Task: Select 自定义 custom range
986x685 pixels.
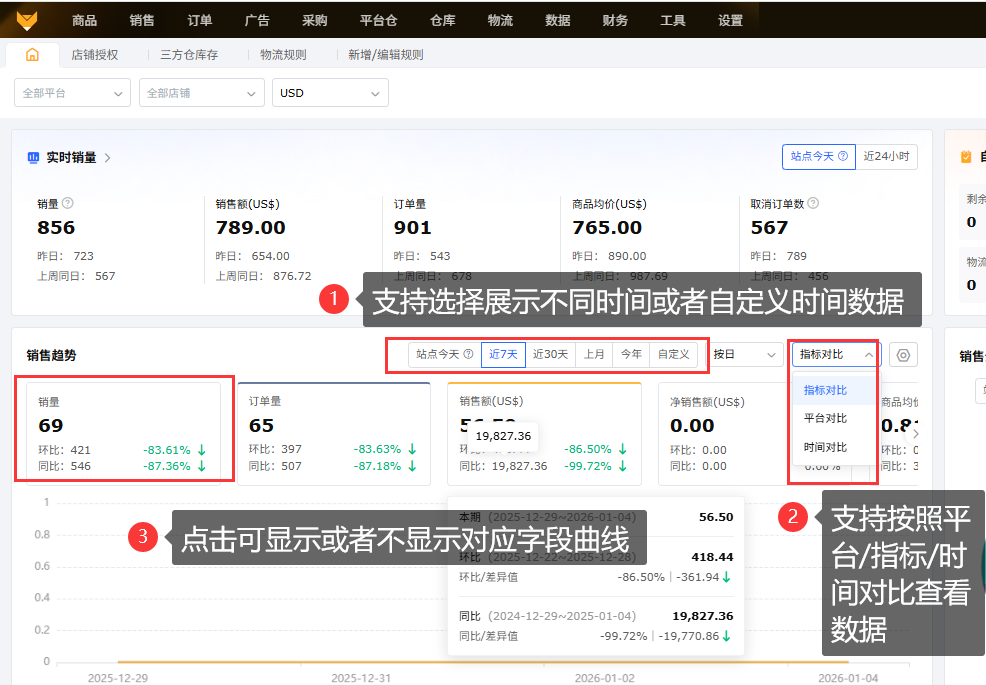Action: tap(673, 355)
